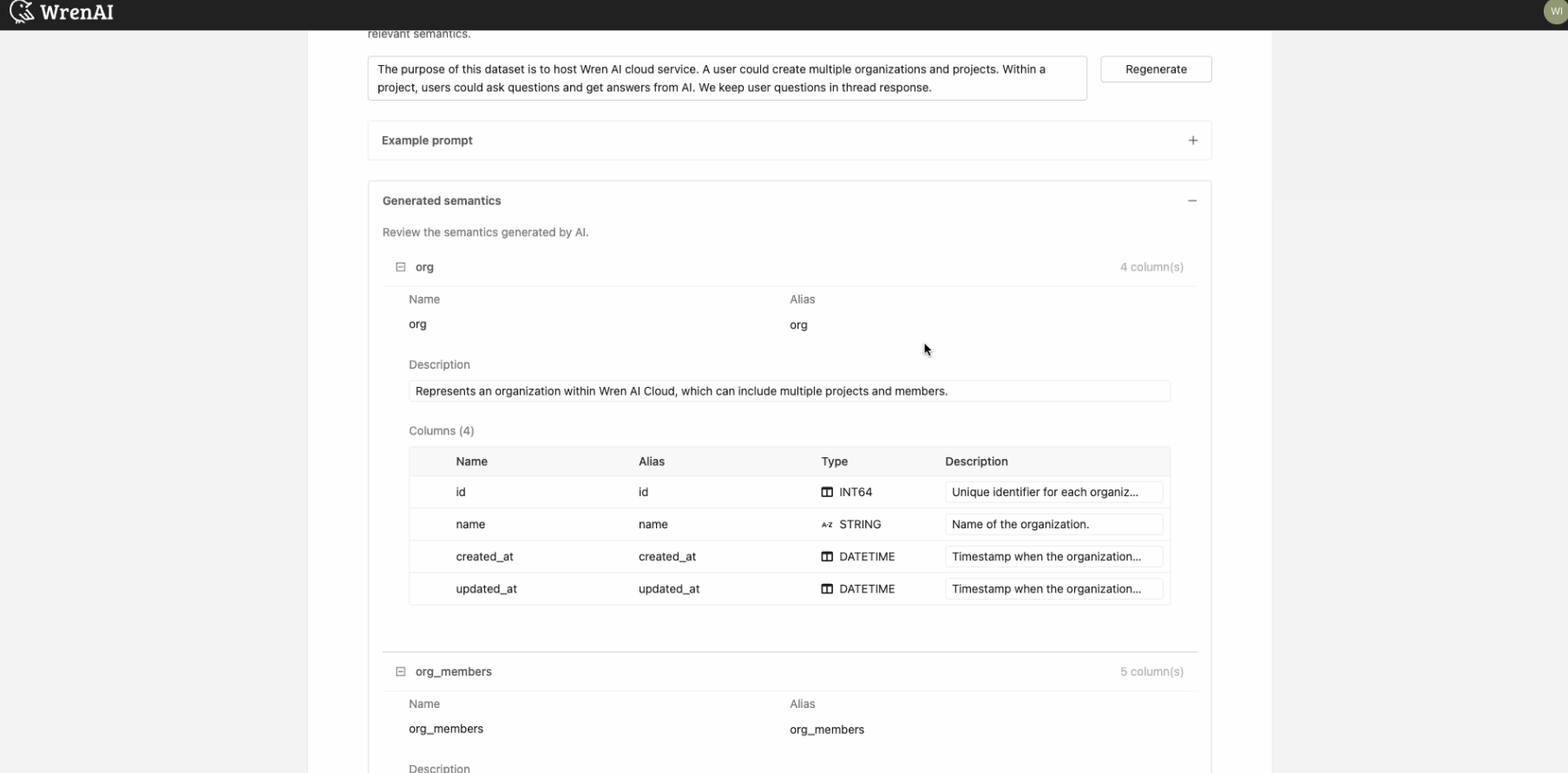Click the id column name cell
1568x773 pixels.
(x=461, y=492)
